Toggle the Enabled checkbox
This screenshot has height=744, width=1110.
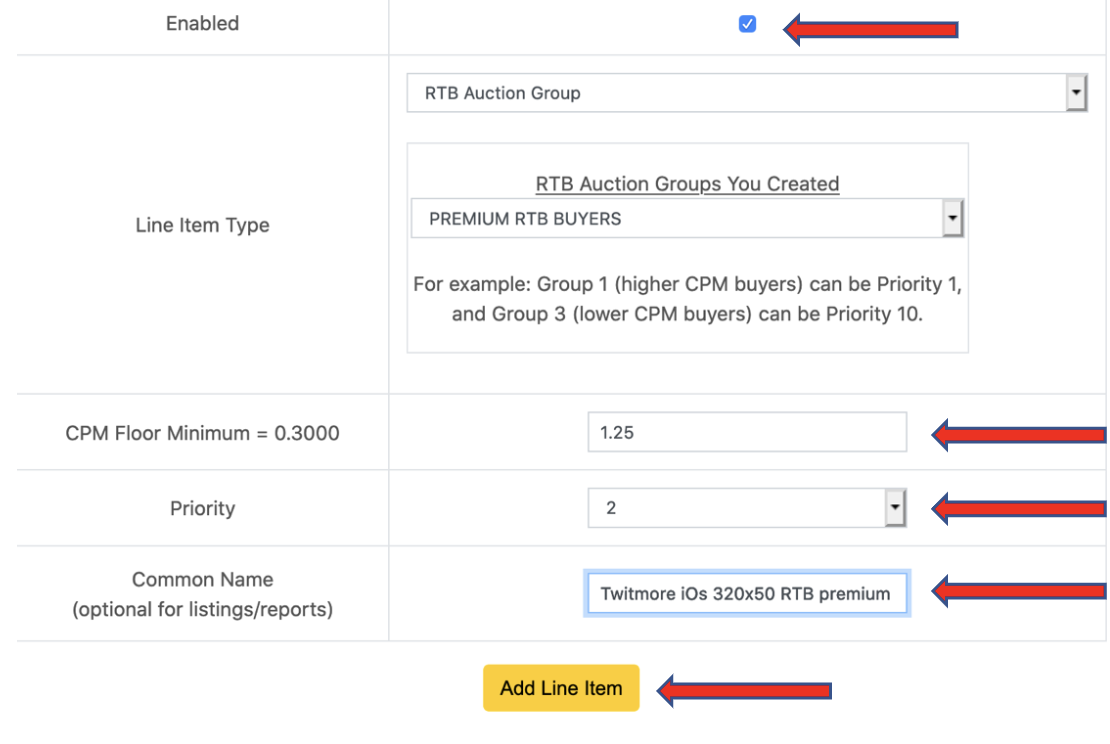coord(747,25)
